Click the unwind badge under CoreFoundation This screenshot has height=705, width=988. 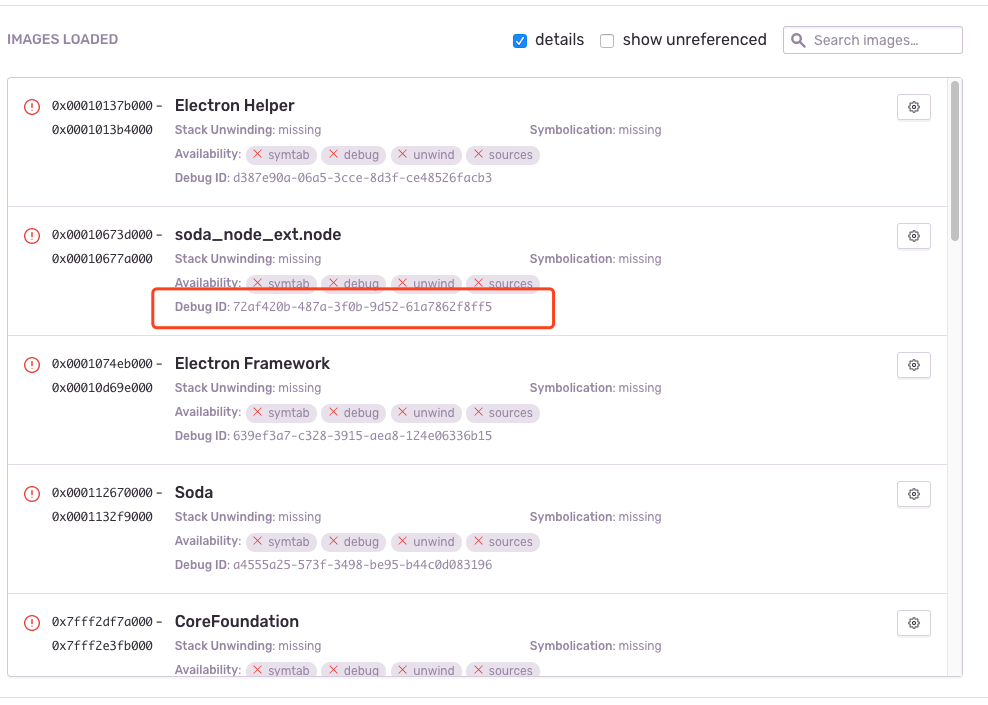tap(426, 670)
